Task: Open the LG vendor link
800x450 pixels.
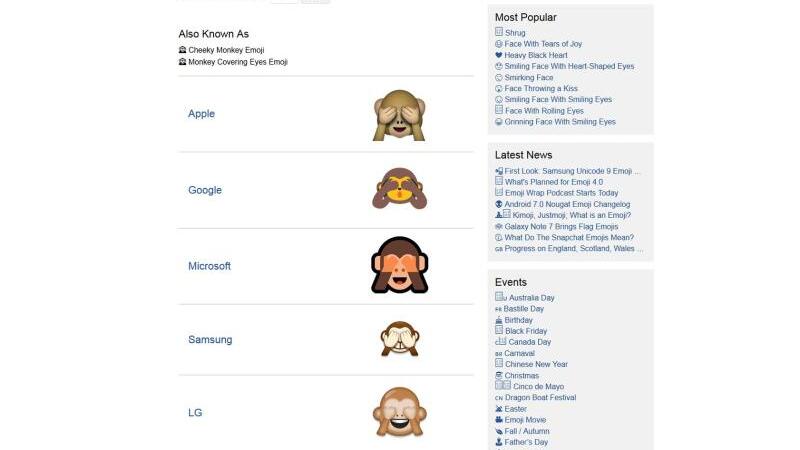Action: pyautogui.click(x=195, y=412)
